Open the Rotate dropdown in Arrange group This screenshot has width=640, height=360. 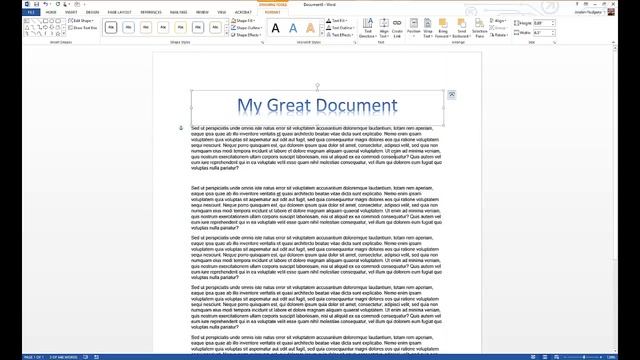[x=499, y=35]
